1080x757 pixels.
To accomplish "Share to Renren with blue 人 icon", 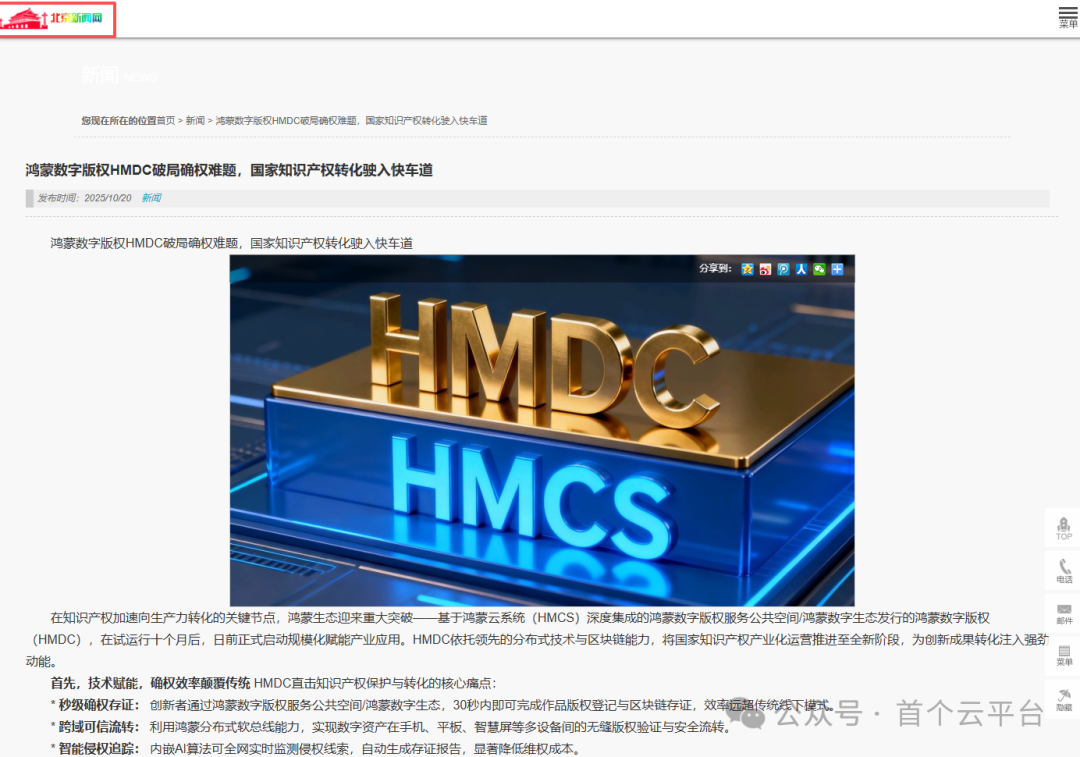I will (x=801, y=269).
